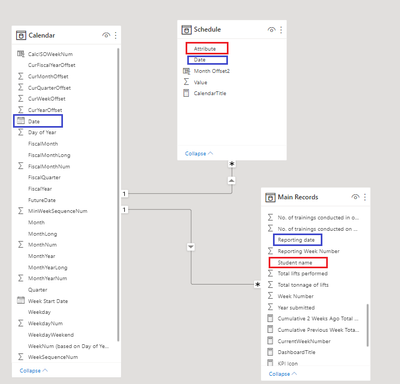Select the FiscalMonth field
The width and height of the screenshot is (400, 384).
point(43,144)
